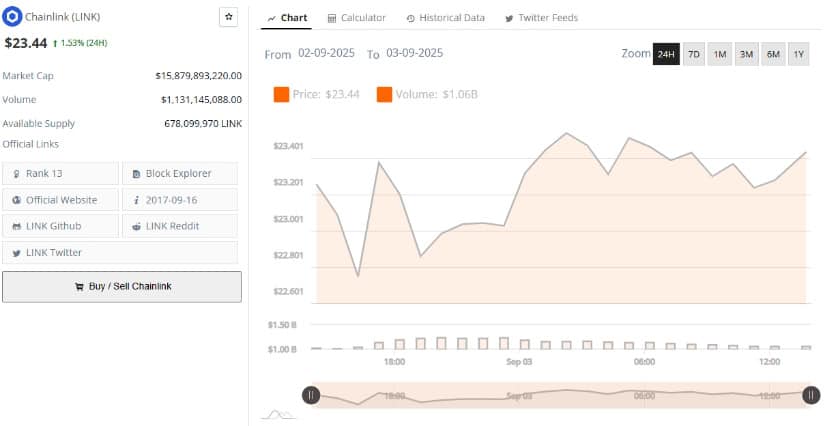
Task: Show the Twitter Feeds tab
Action: pos(541,18)
